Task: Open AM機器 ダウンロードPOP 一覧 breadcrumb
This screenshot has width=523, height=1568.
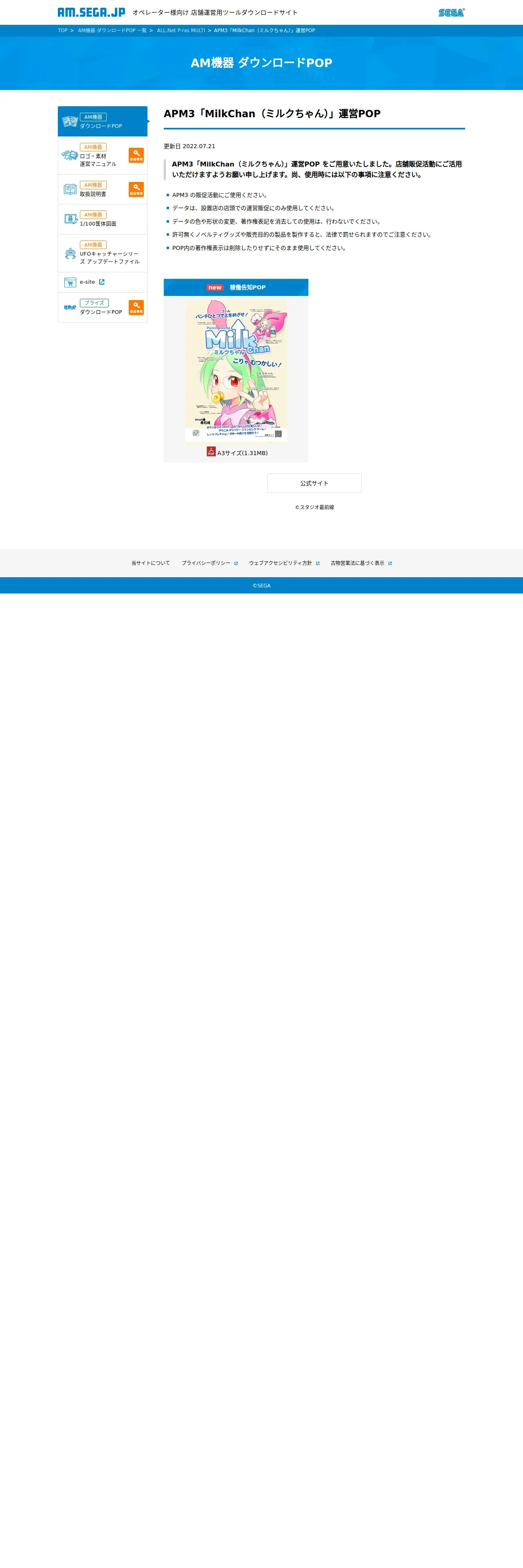Action: [x=112, y=31]
